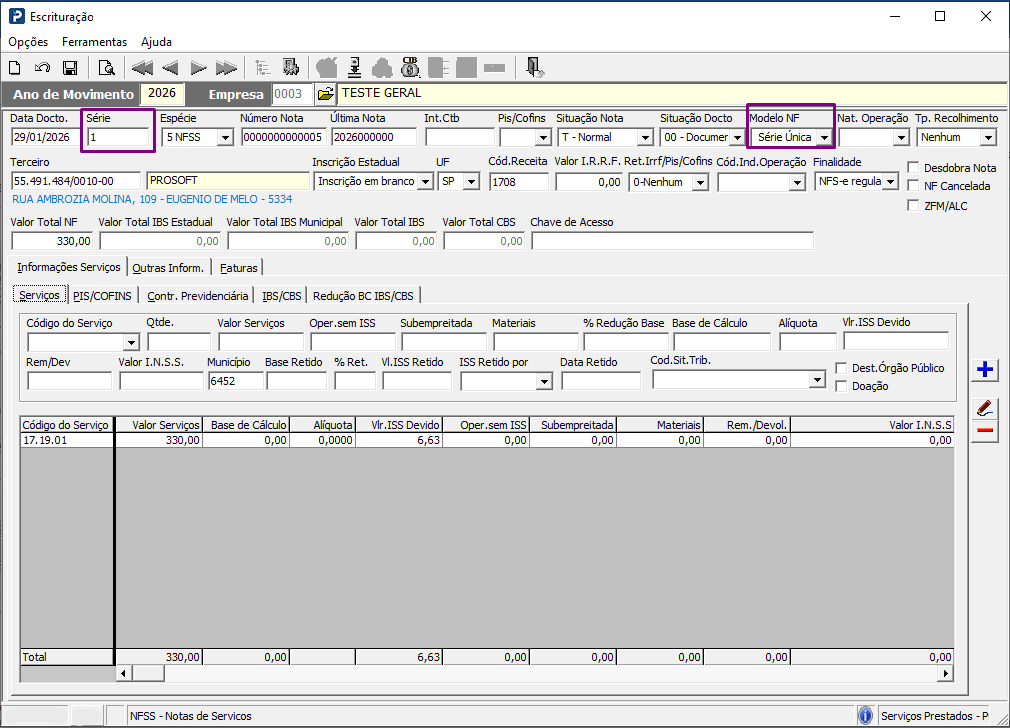
Task: Click the new document toolbar icon
Action: 15,68
